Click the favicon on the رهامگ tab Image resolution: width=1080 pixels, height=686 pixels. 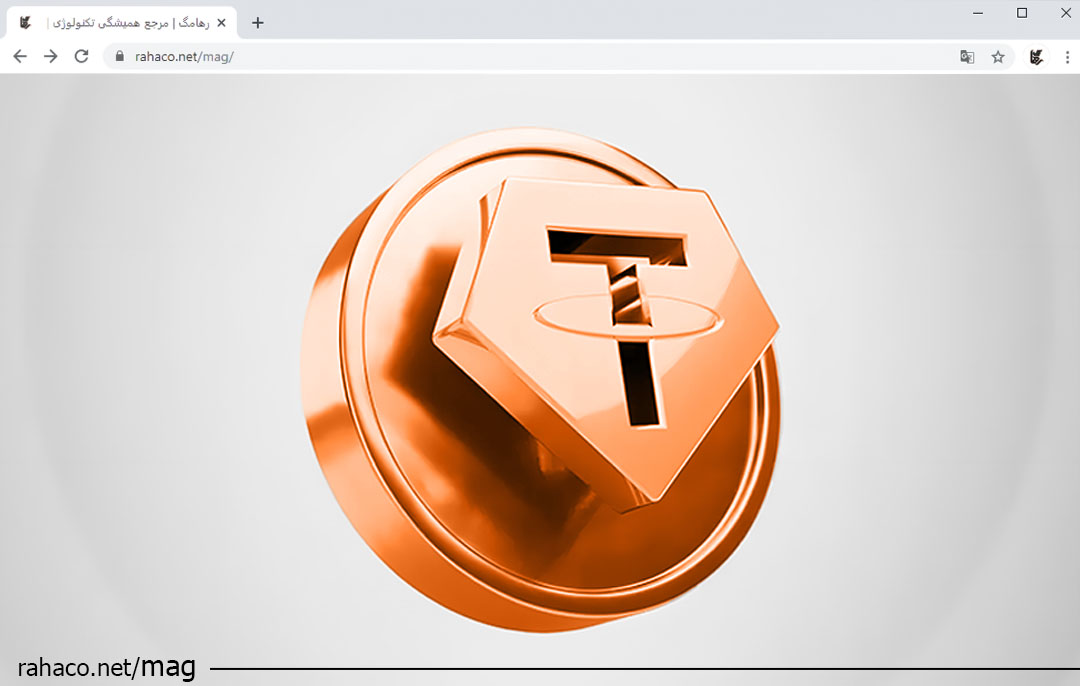[26, 22]
